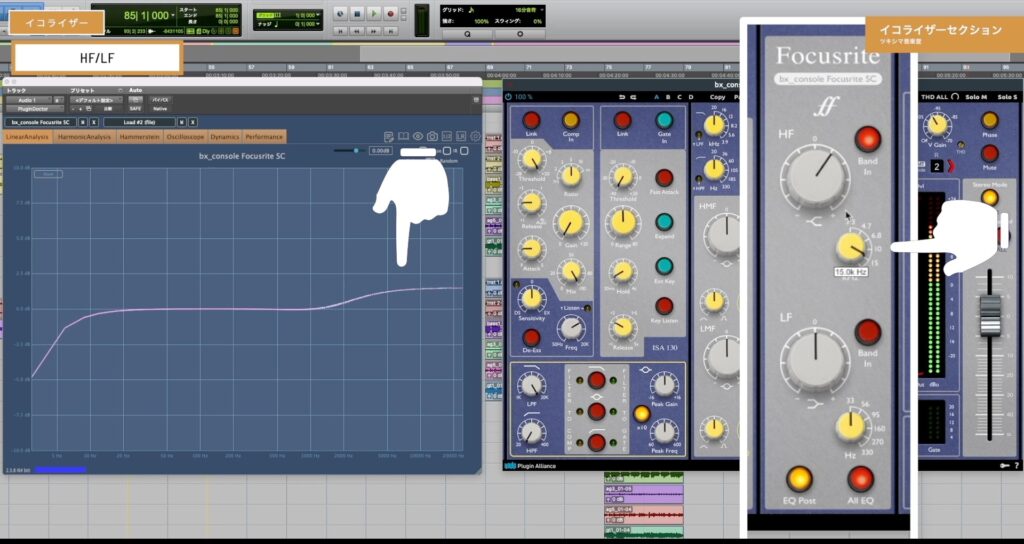Switch to the HarmonicAnalysis tab

click(84, 136)
